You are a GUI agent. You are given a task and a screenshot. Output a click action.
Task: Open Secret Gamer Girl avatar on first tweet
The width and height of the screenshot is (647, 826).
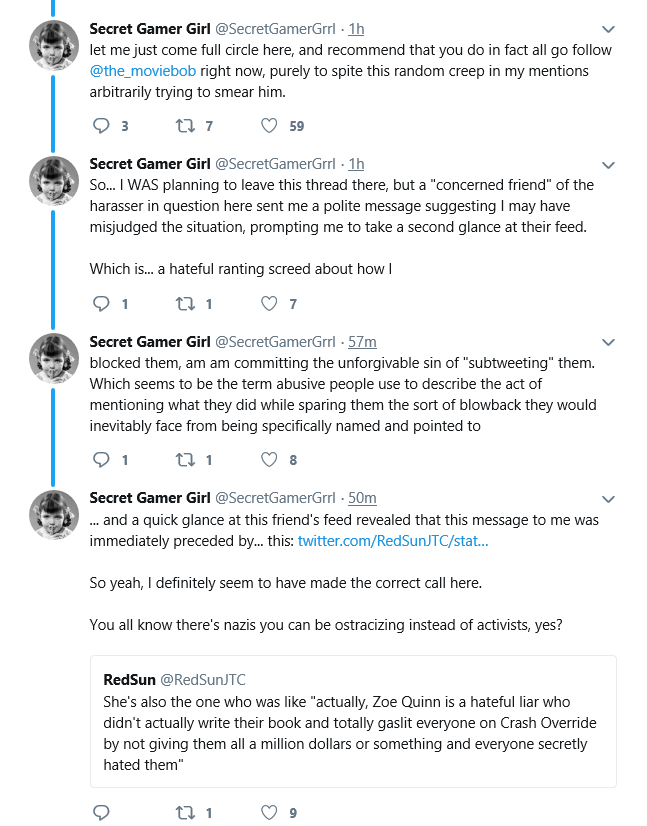54,45
